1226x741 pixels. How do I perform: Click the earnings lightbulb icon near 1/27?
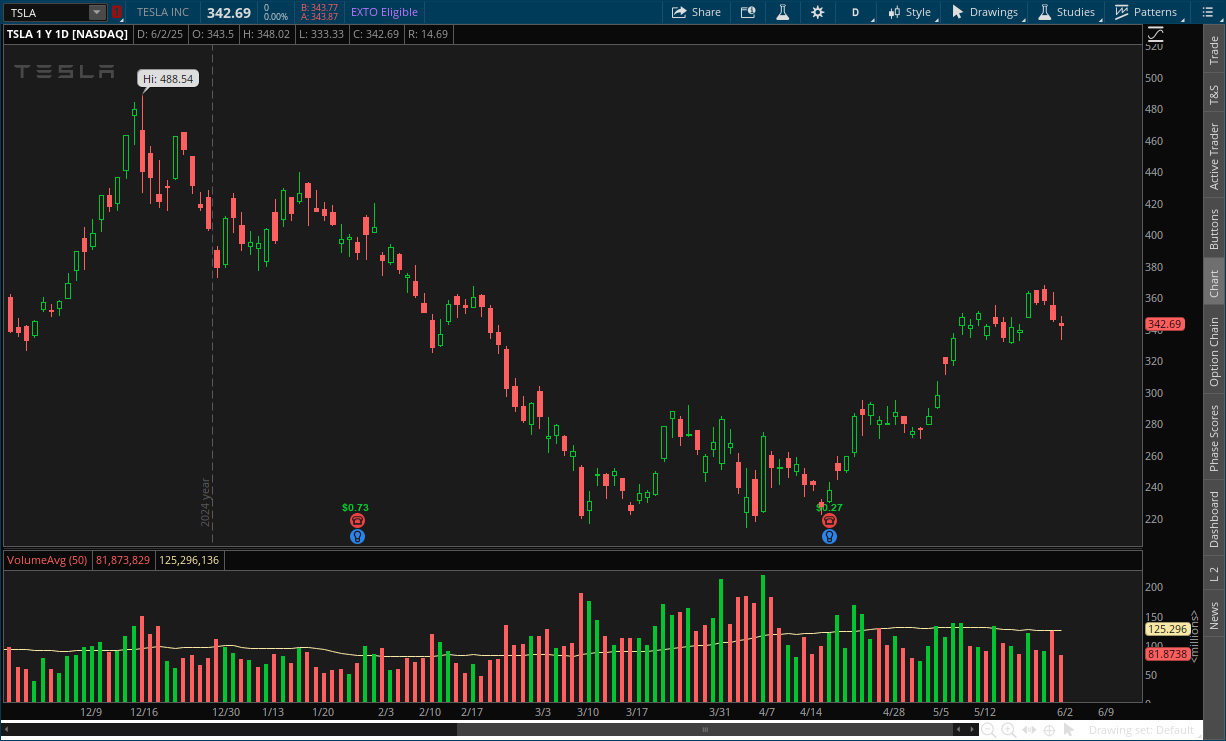tap(357, 536)
